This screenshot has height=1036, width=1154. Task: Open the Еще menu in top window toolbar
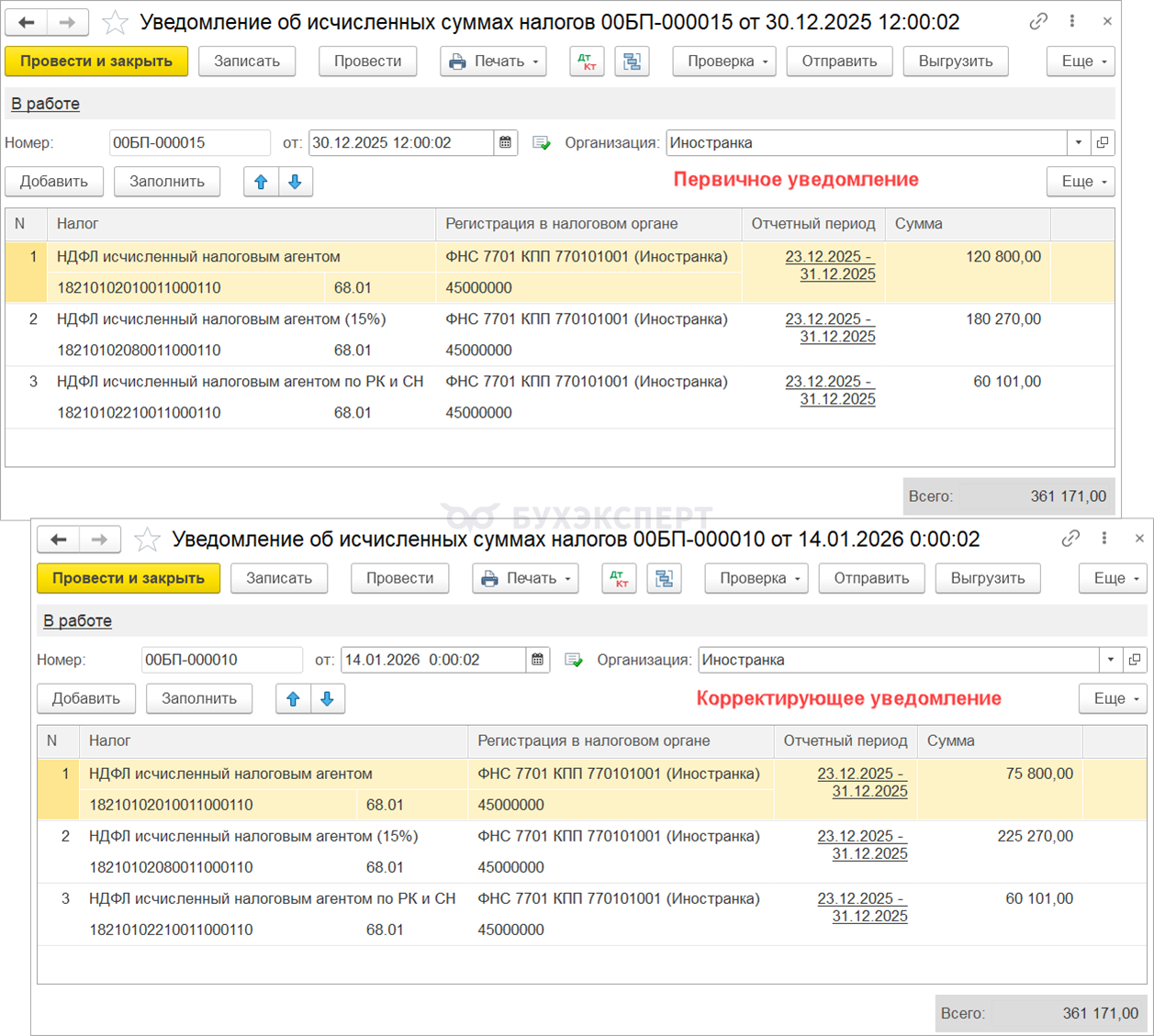point(1081,61)
